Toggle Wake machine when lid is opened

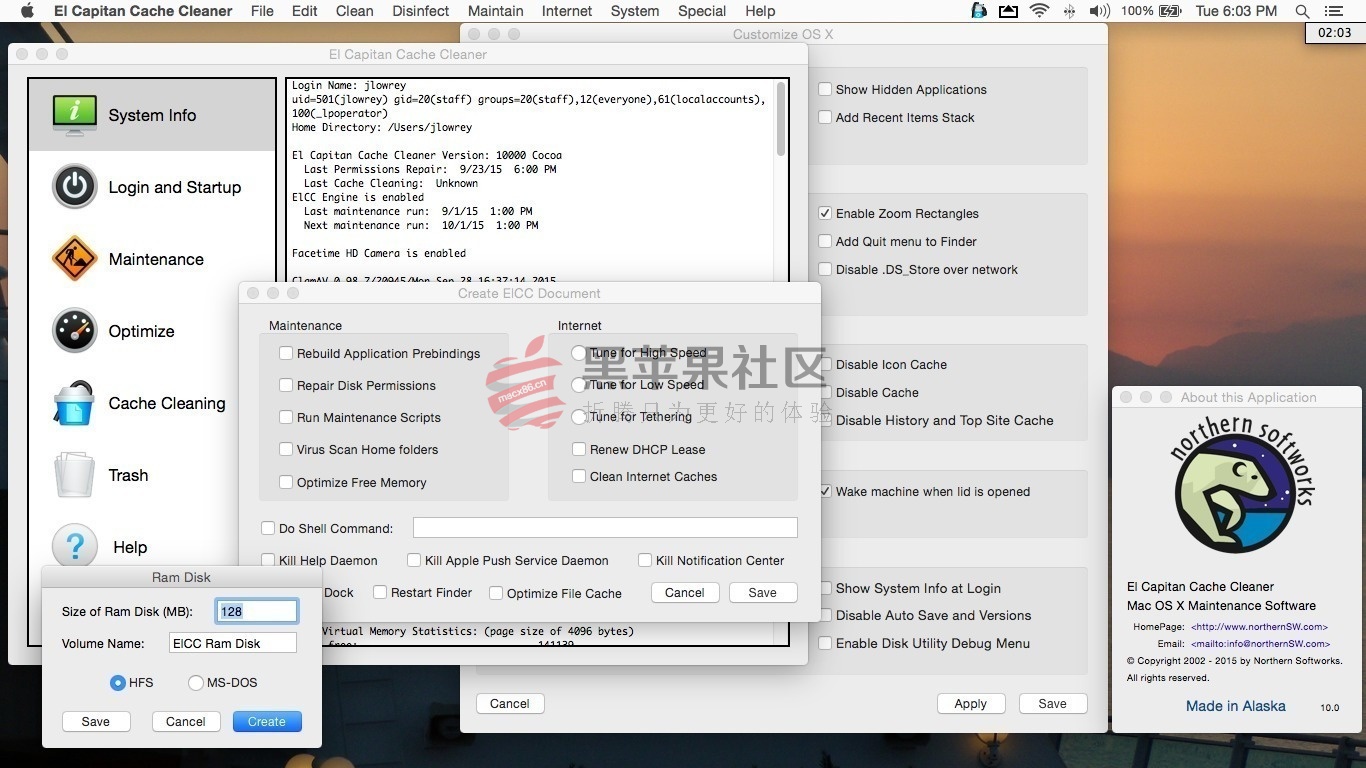pos(825,491)
